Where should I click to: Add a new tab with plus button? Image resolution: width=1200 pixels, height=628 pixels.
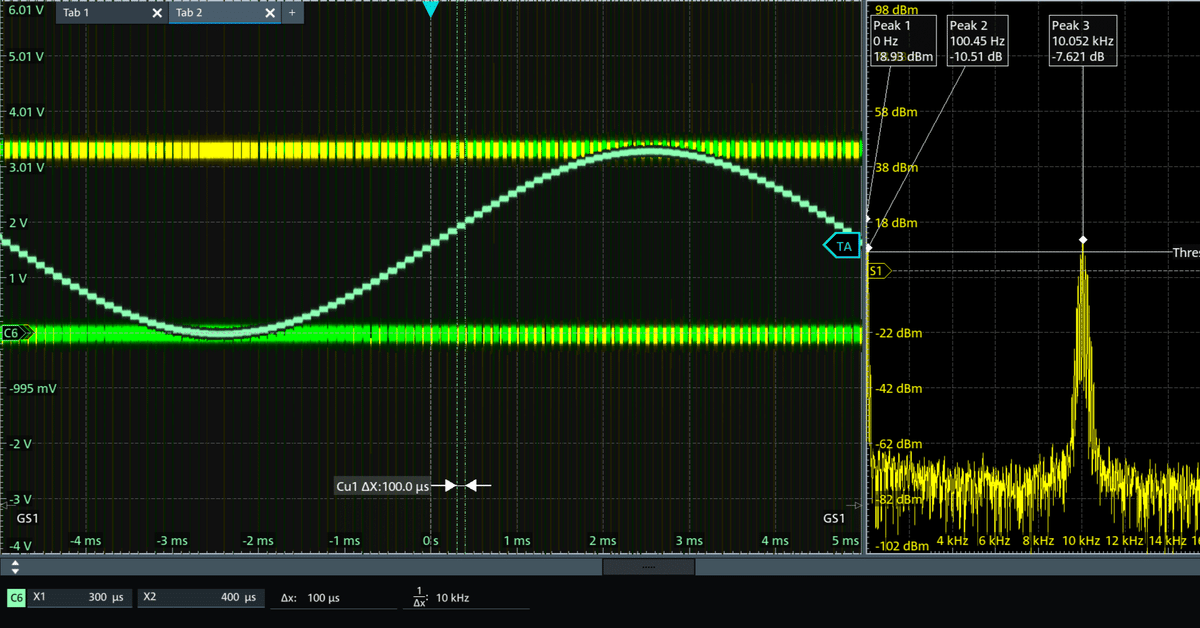tap(292, 14)
